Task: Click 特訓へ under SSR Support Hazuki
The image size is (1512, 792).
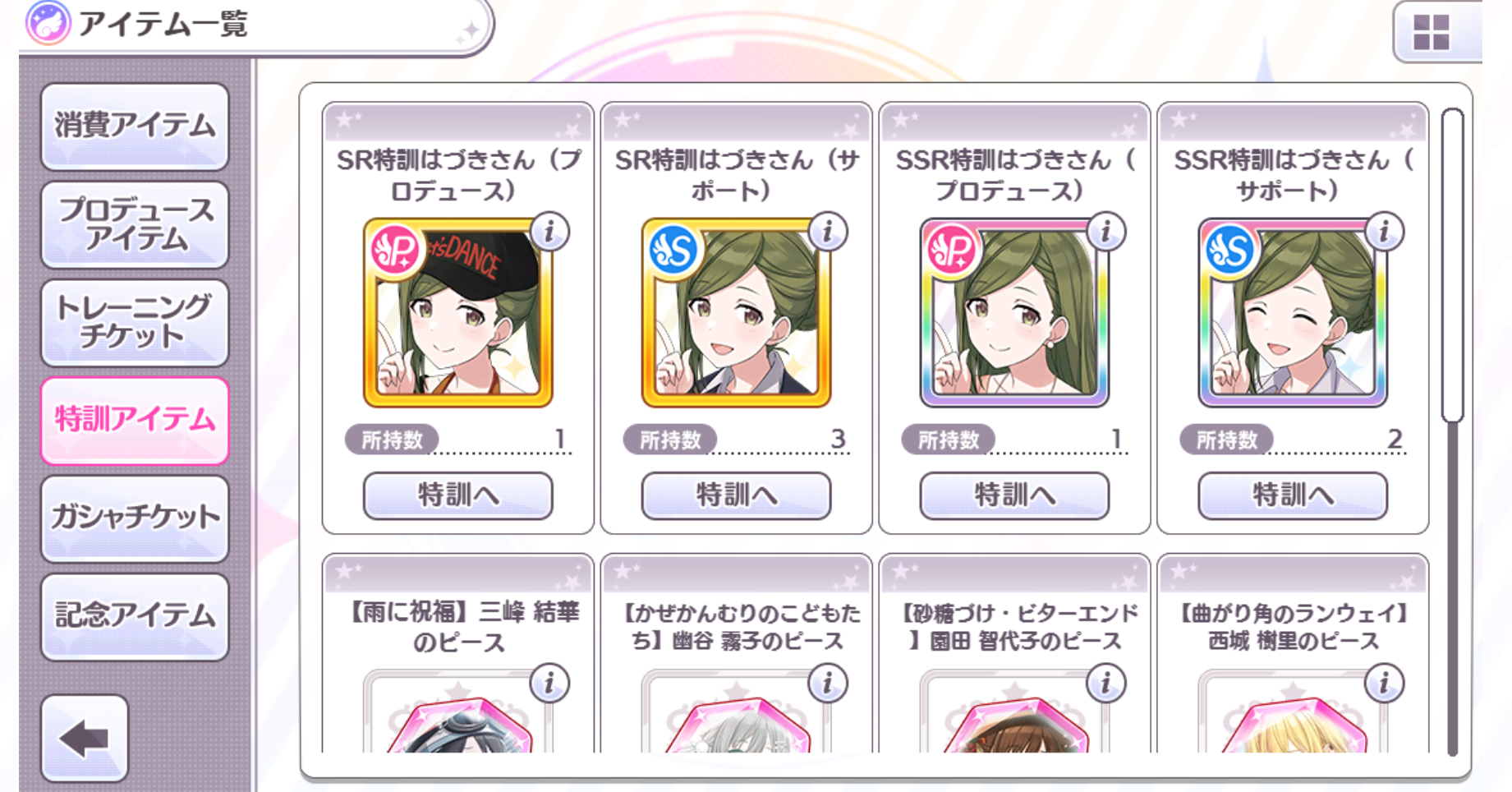Action: click(1293, 495)
